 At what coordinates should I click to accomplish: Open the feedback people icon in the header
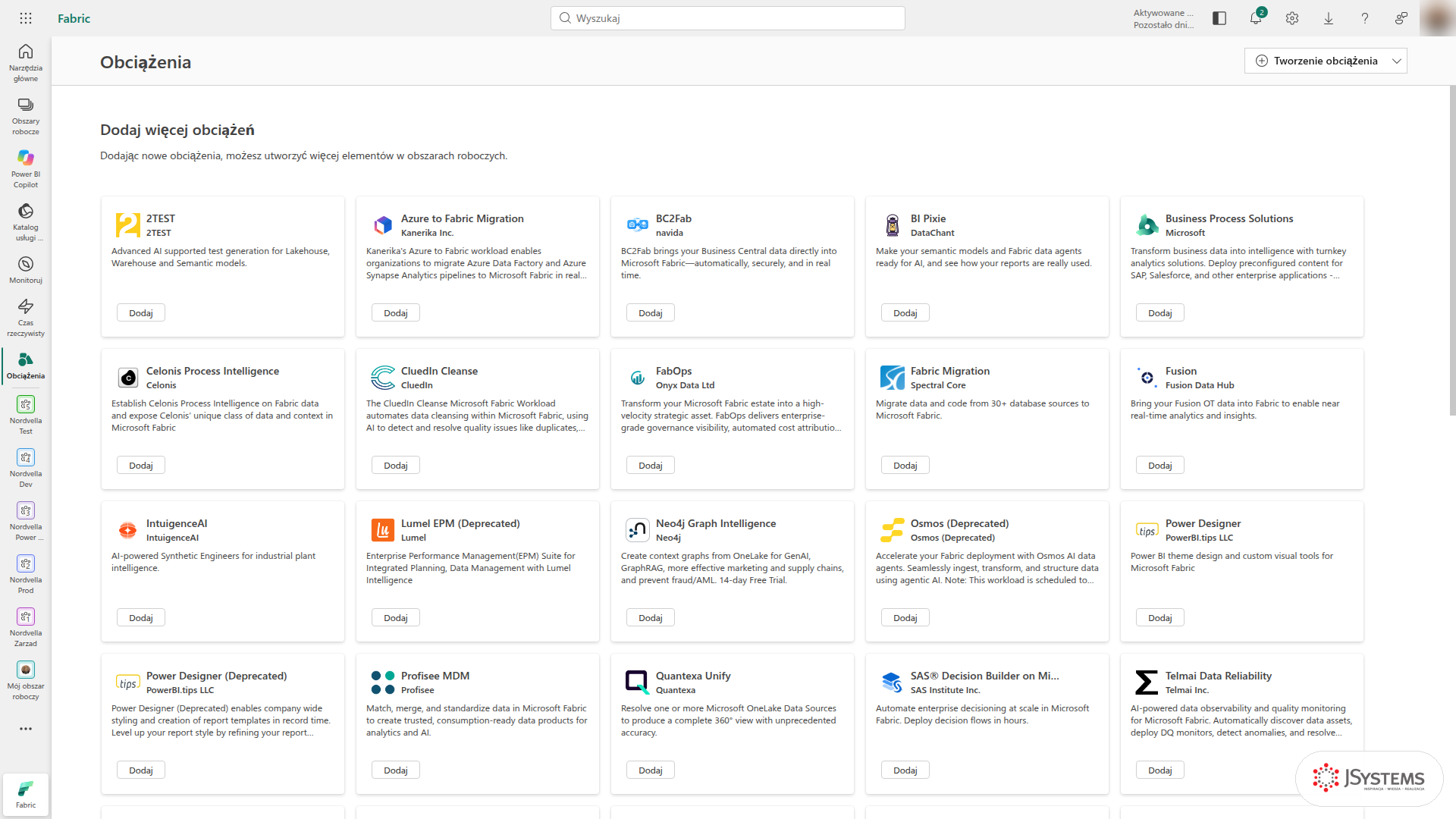click(1401, 18)
